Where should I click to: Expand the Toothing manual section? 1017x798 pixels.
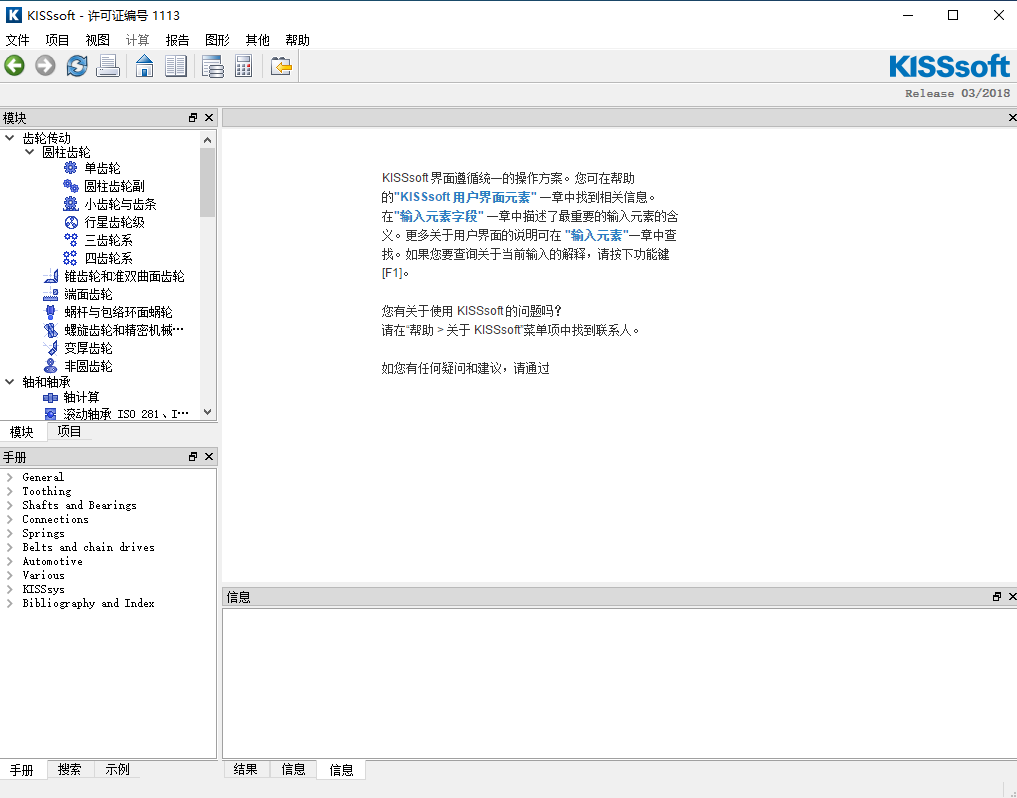10,491
